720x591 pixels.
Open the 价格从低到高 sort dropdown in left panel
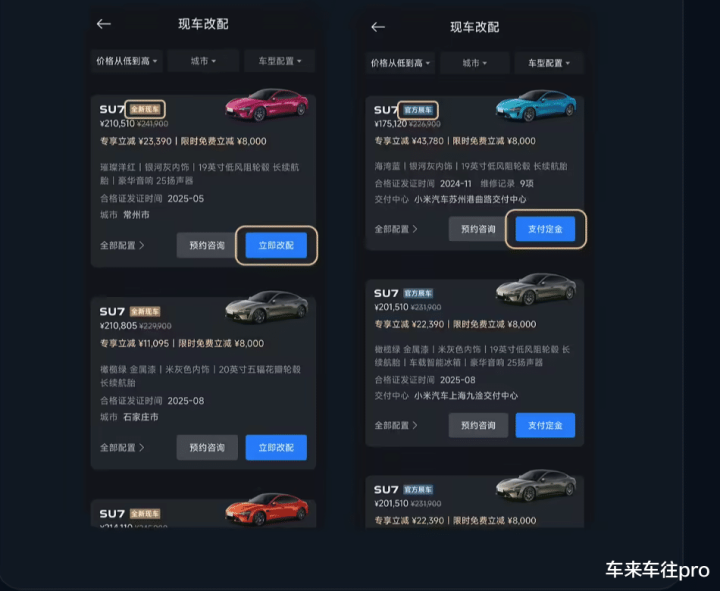[127, 61]
